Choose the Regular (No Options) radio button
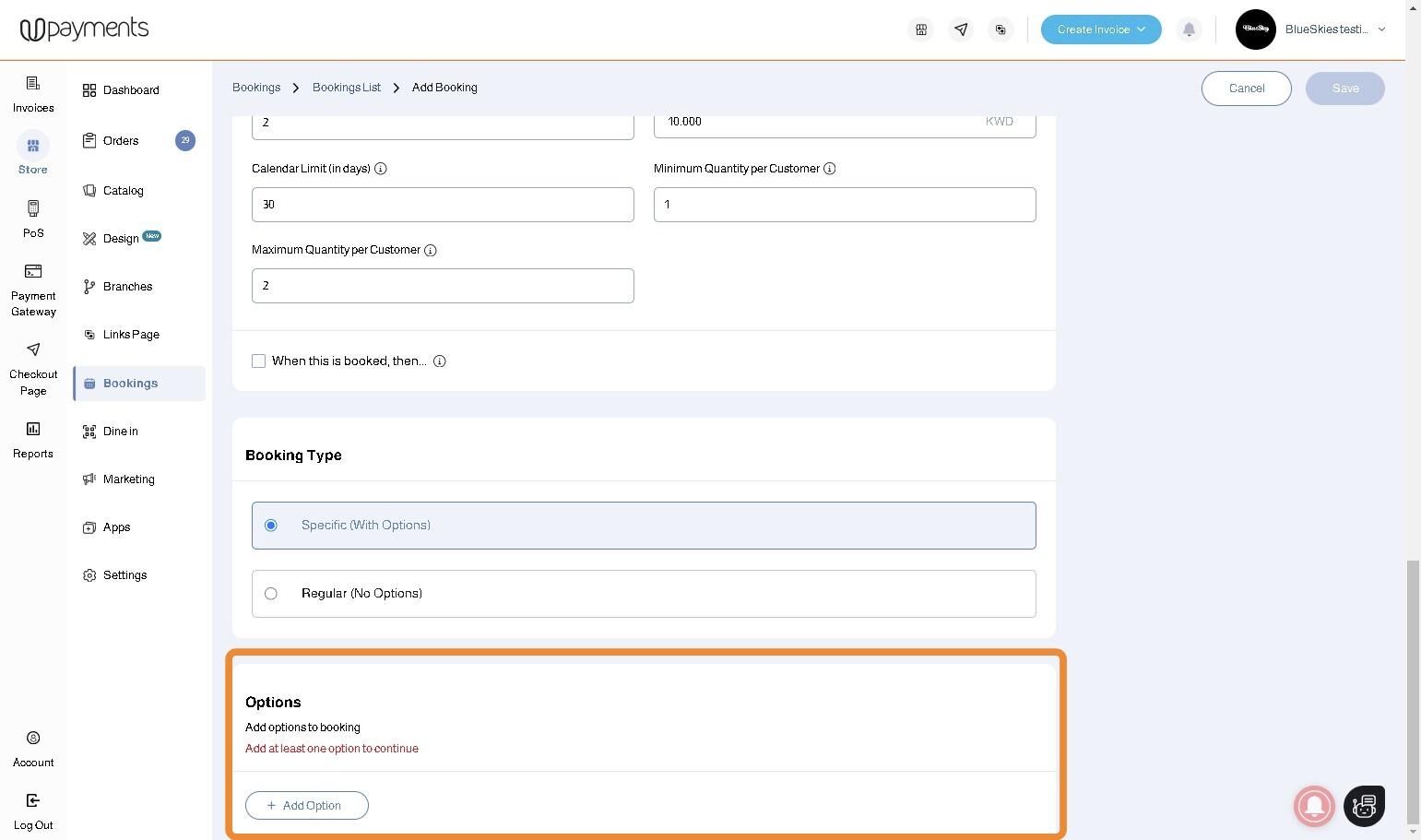The image size is (1421, 840). pos(271,594)
